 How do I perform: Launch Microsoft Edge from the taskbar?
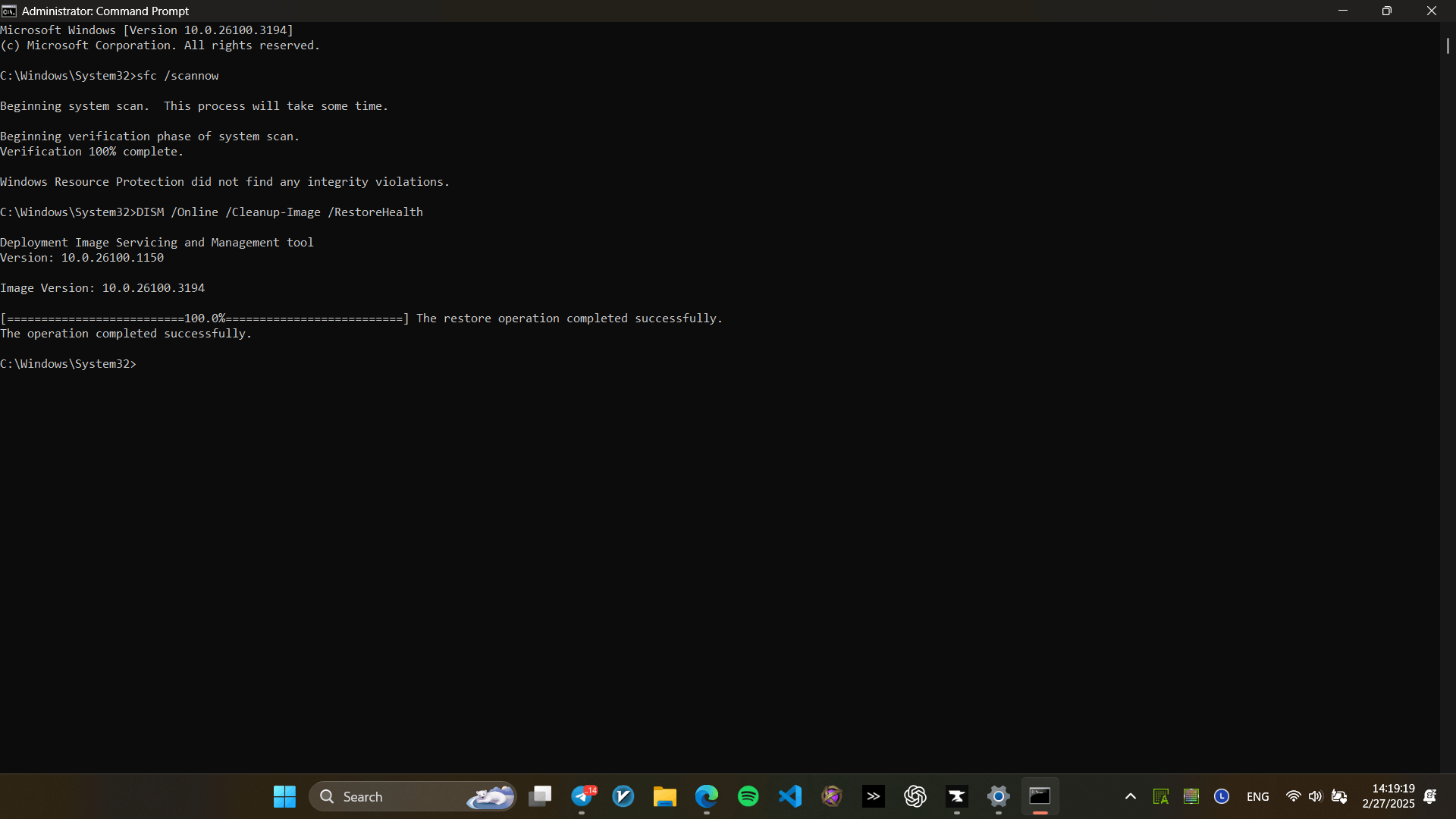707,796
